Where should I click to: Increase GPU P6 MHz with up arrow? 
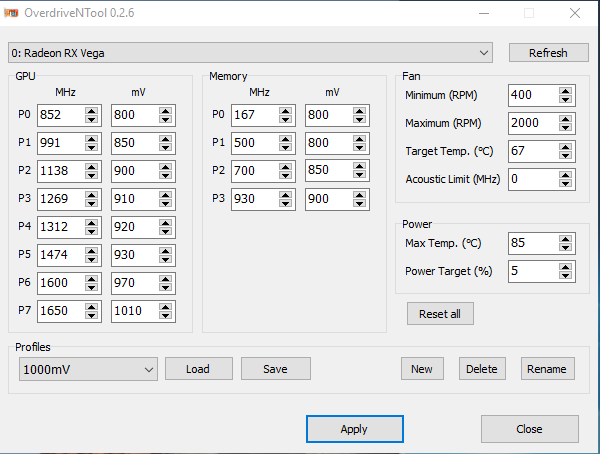pyautogui.click(x=91, y=279)
